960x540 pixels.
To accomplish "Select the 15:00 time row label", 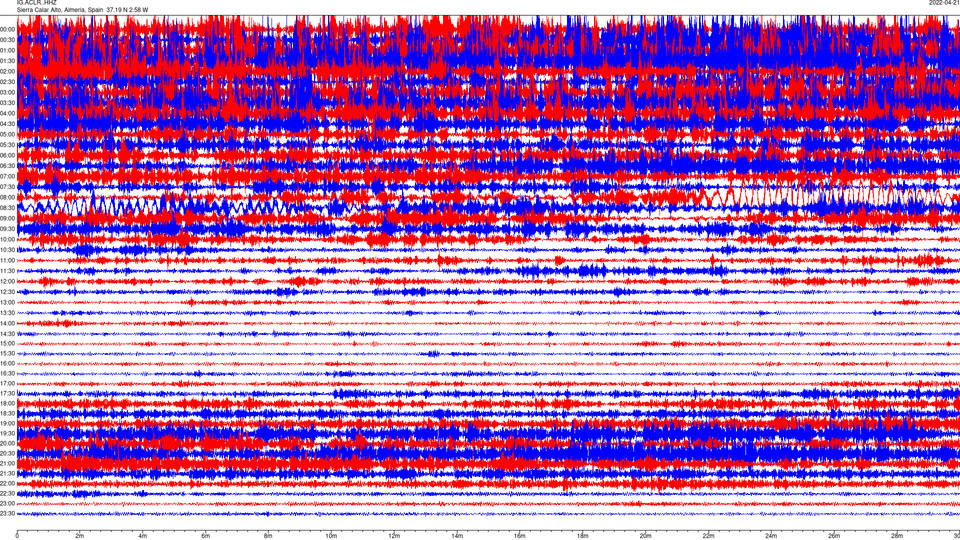I will (7, 343).
